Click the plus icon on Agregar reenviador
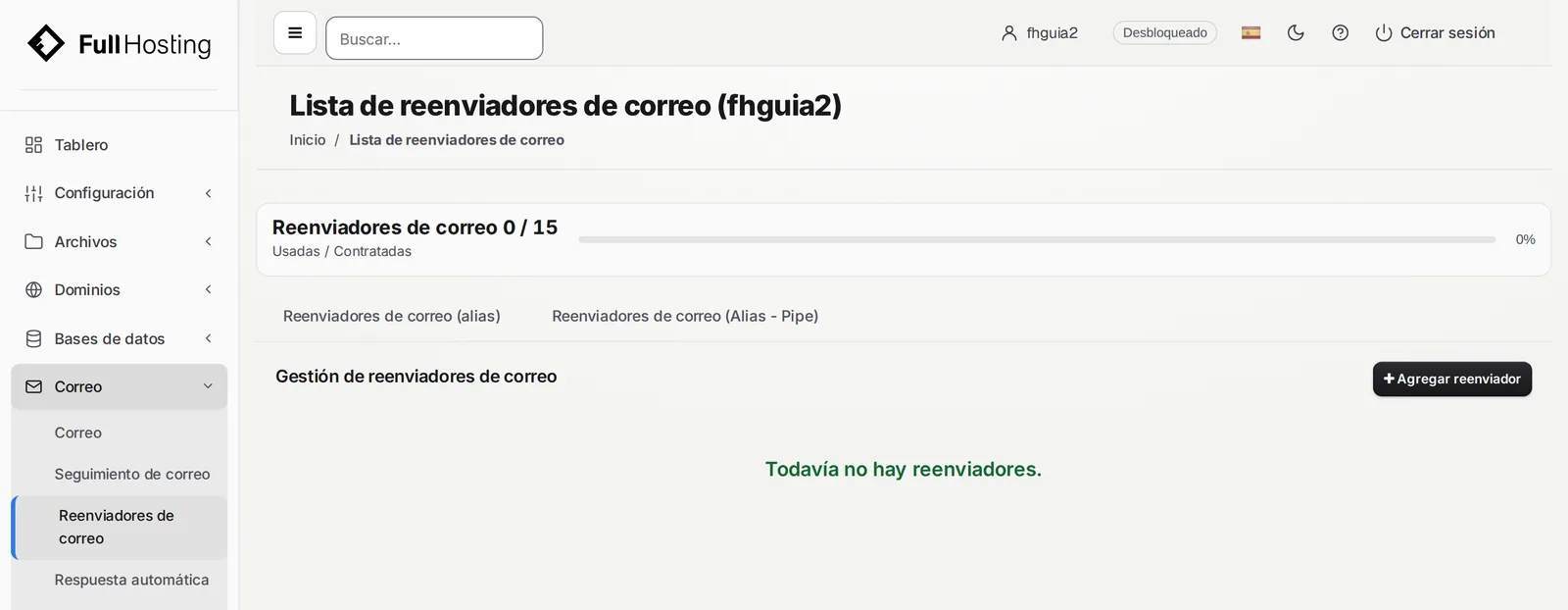Screen dimensions: 1568x610 click(1389, 380)
